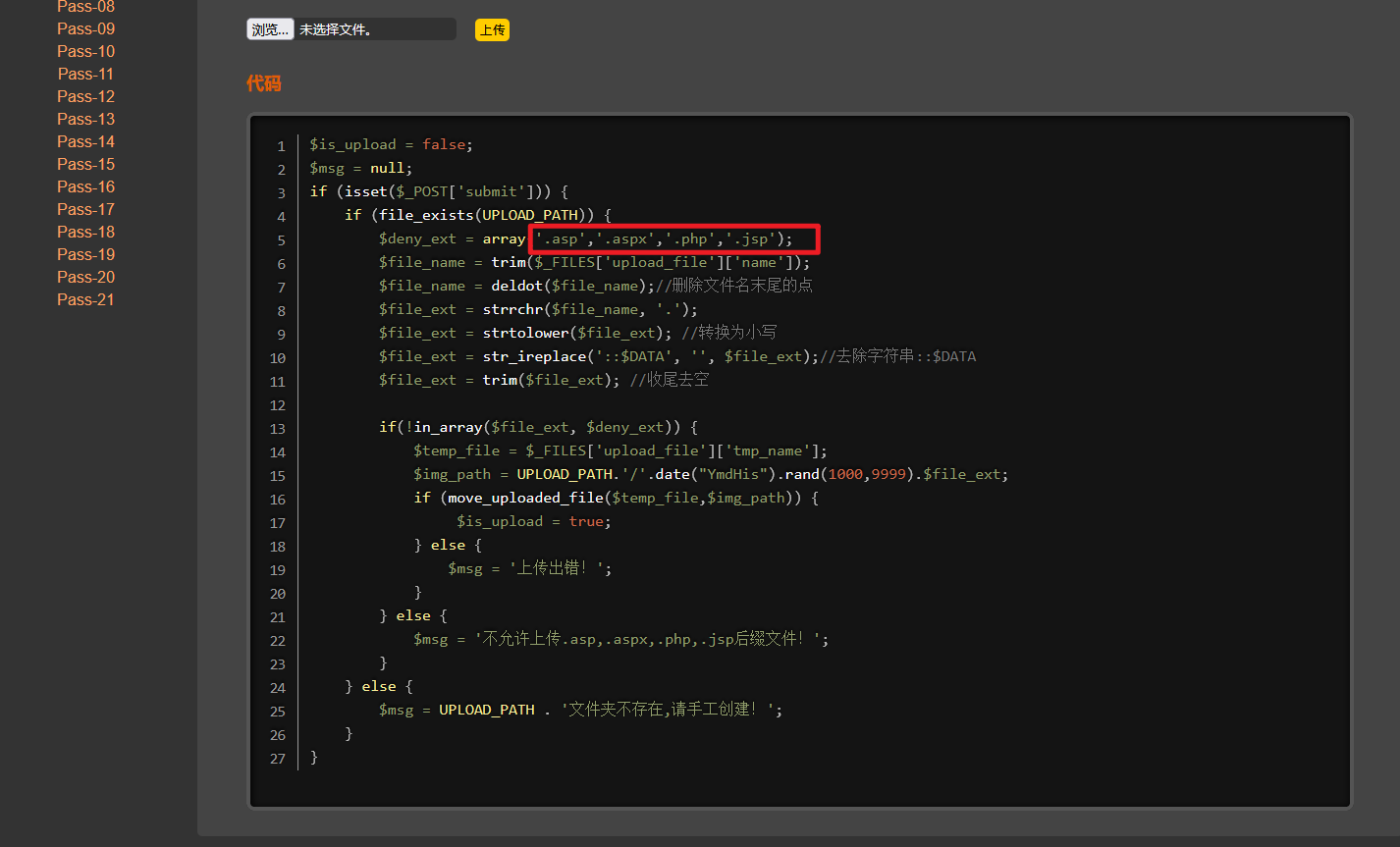1400x847 pixels.
Task: Go to Pass-16 level
Action: click(x=85, y=186)
